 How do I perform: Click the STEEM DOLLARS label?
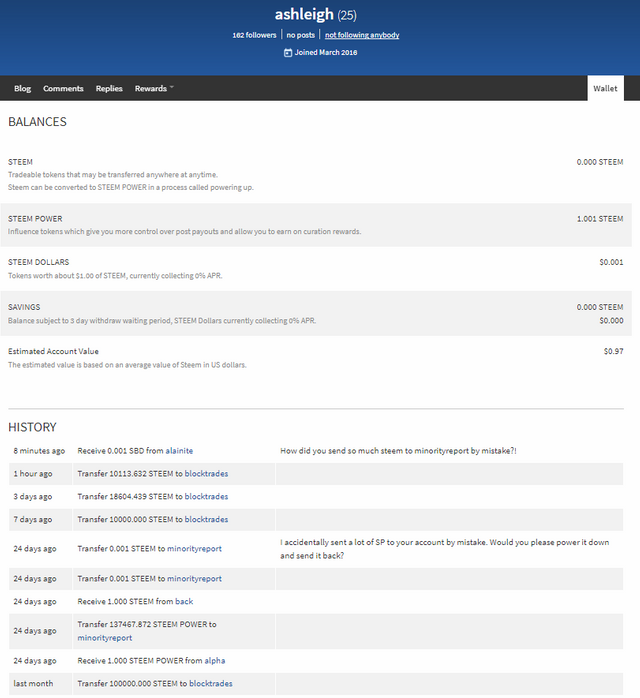click(x=39, y=262)
